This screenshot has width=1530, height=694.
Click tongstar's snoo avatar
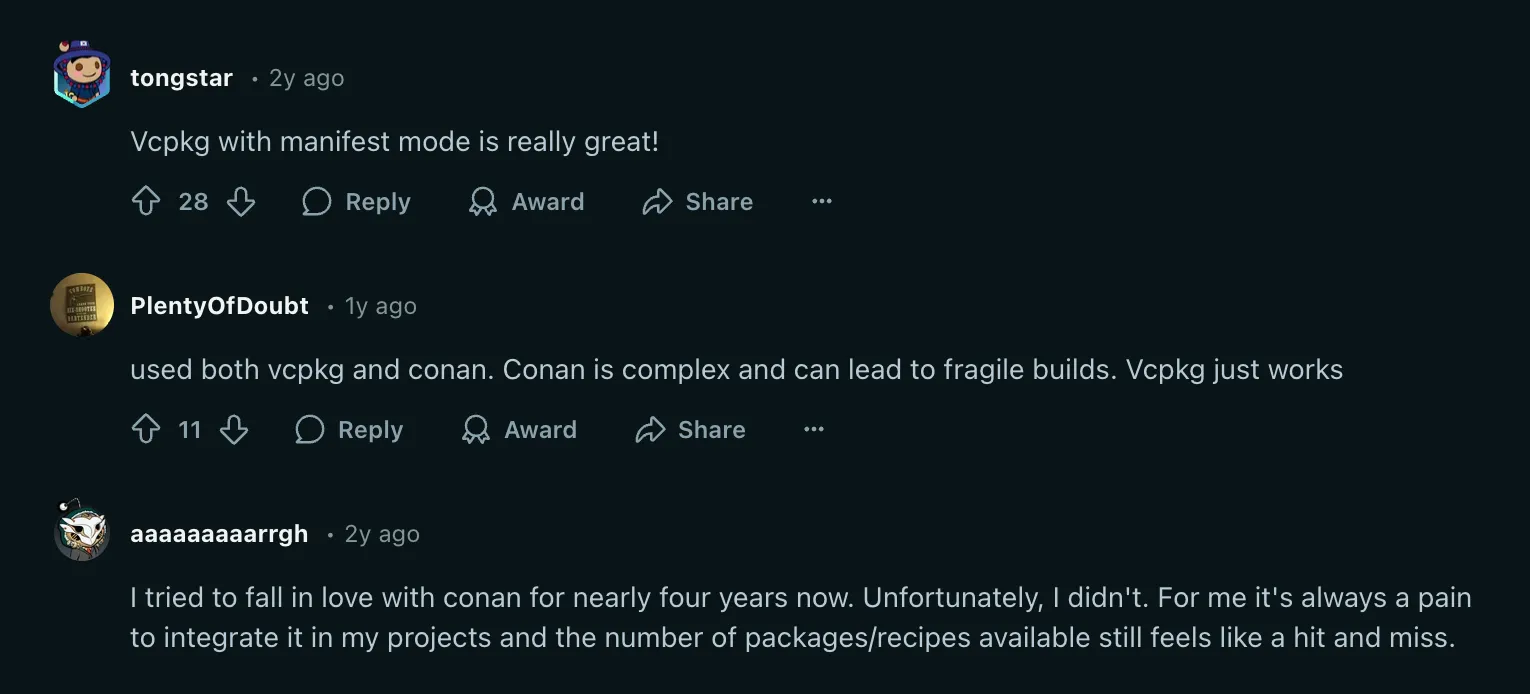(x=81, y=74)
